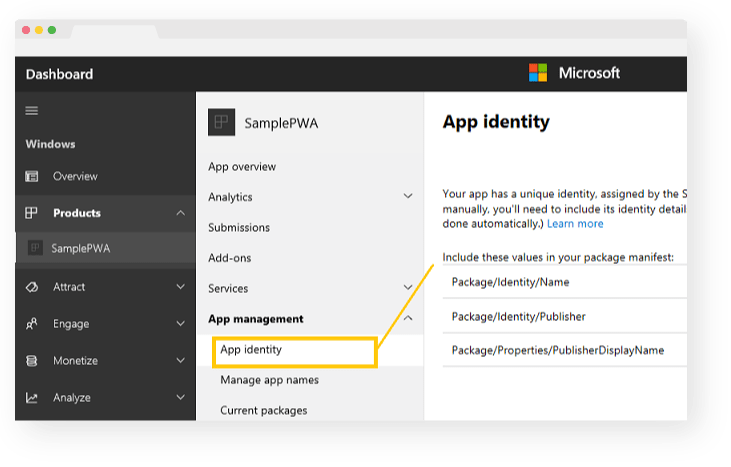Viewport: 731px width, 467px height.
Task: Click the Overview icon in sidebar
Action: click(32, 176)
